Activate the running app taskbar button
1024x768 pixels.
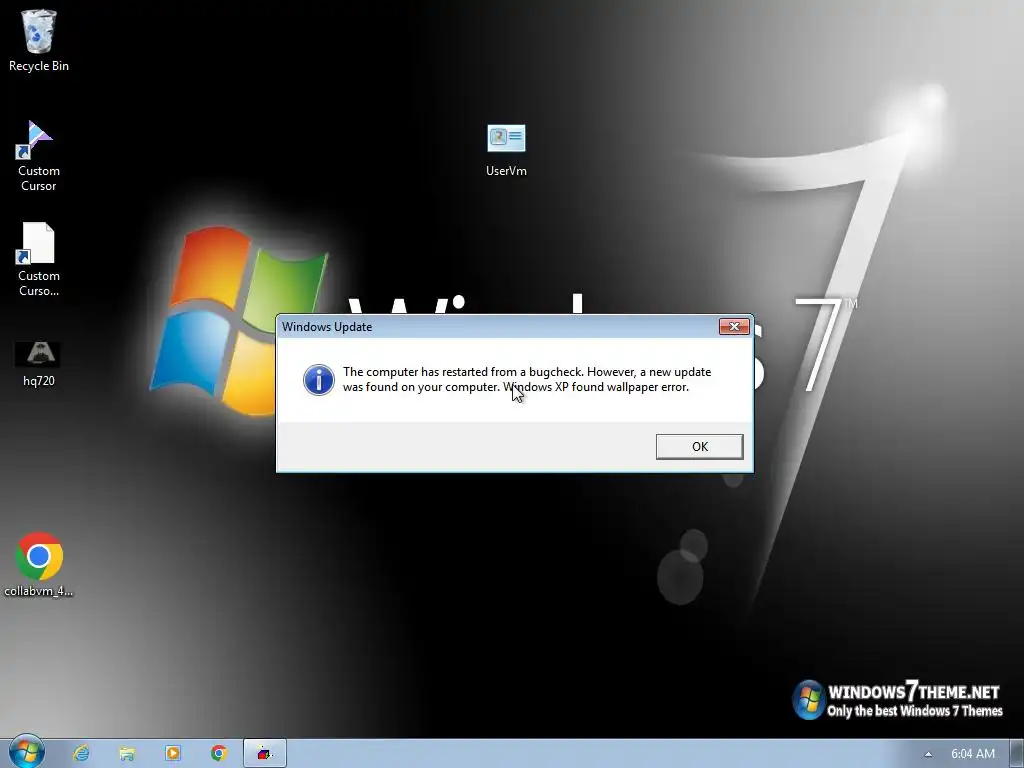pyautogui.click(x=264, y=753)
